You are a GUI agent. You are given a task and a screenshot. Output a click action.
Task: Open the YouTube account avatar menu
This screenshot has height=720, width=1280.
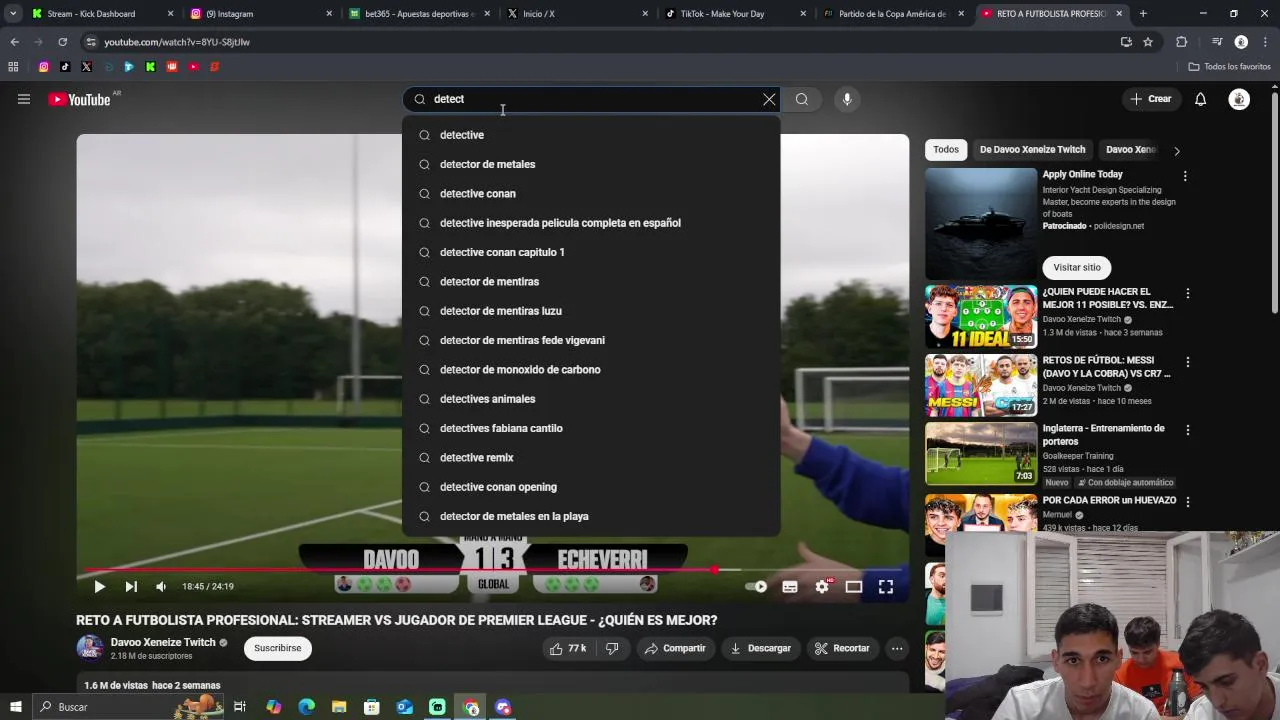pyautogui.click(x=1239, y=99)
